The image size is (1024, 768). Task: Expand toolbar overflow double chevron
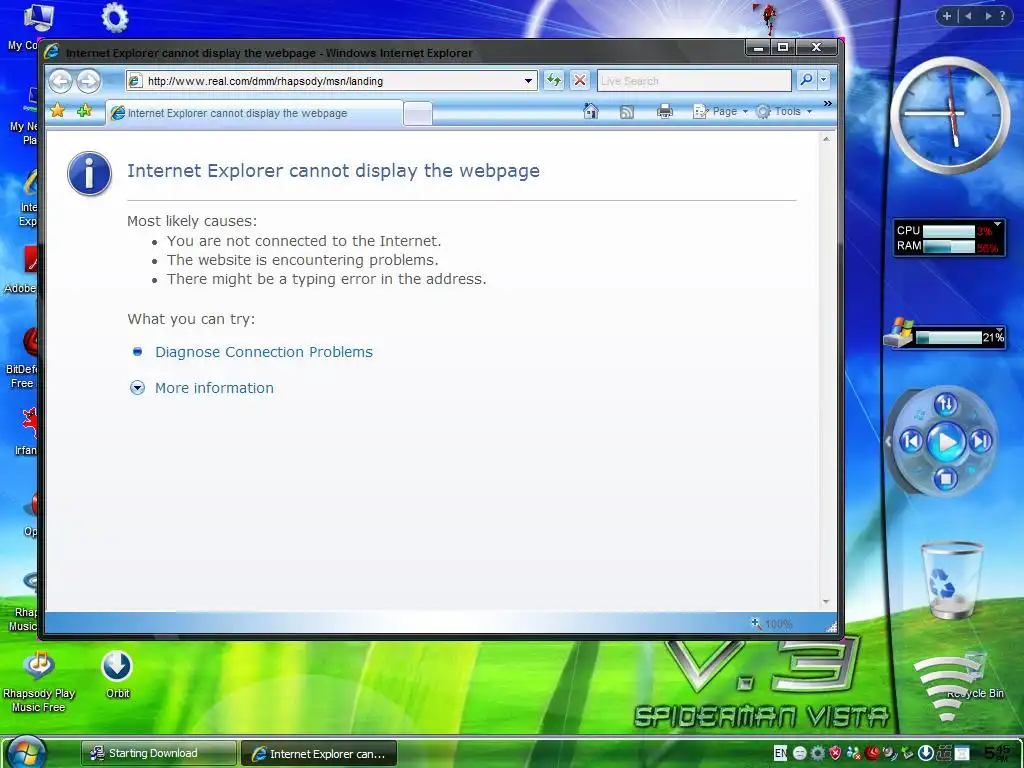point(827,104)
